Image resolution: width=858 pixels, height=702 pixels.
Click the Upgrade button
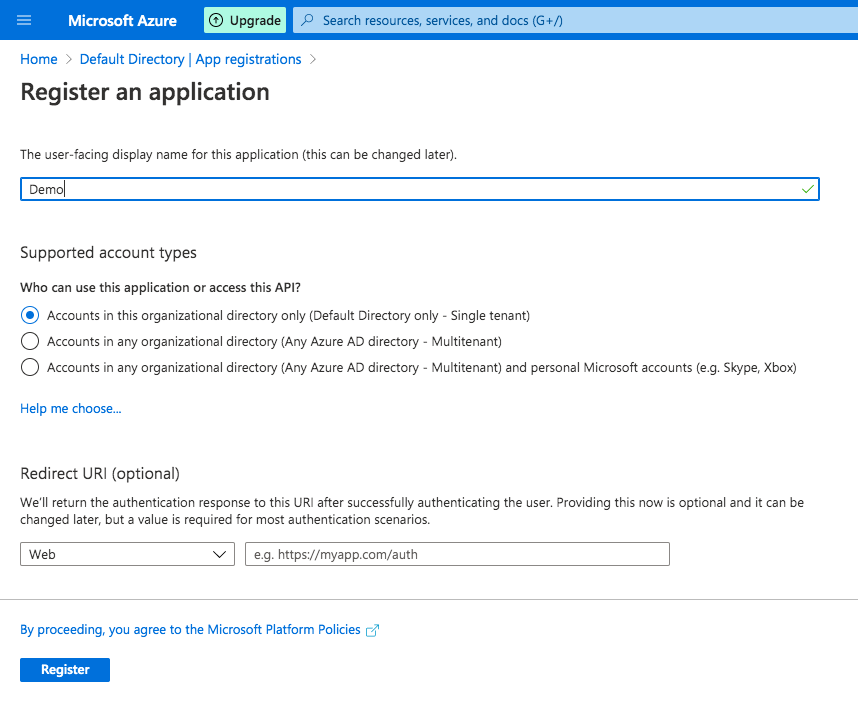tap(245, 20)
